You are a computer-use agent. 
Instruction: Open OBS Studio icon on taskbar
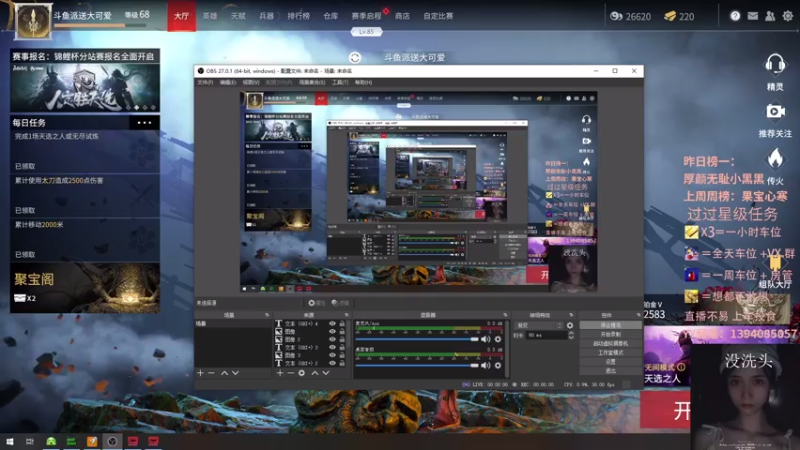coord(112,441)
